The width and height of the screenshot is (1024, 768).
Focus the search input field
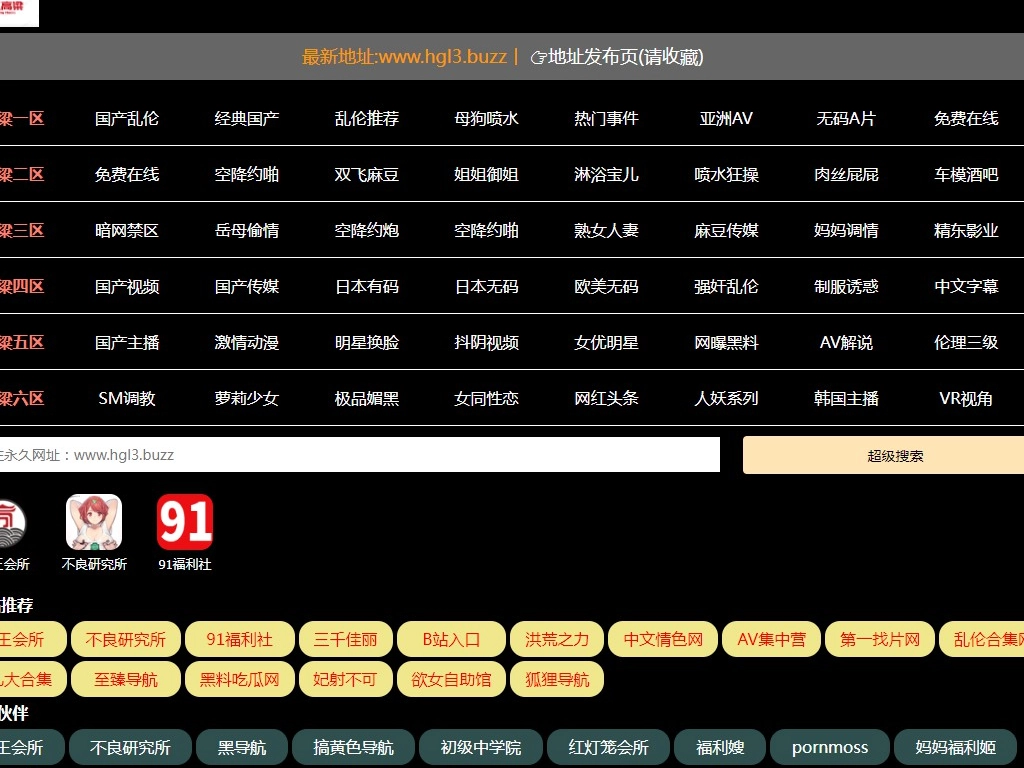coord(360,455)
